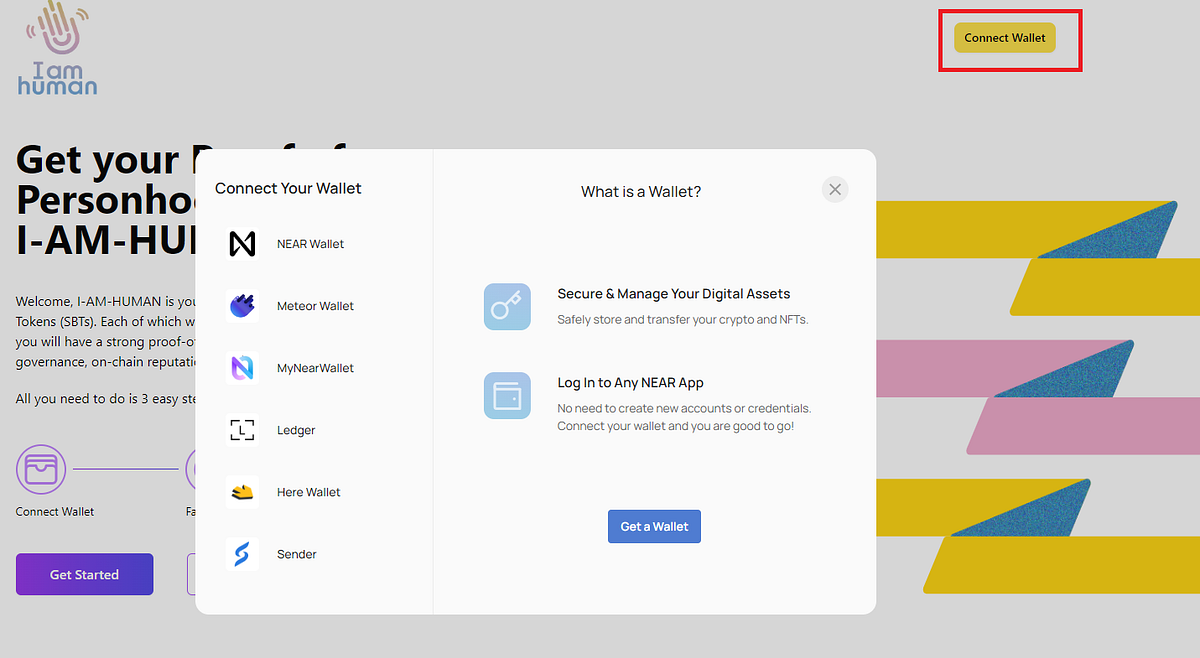The image size is (1200, 658).
Task: Click the Sender wallet logo icon
Action: (242, 554)
